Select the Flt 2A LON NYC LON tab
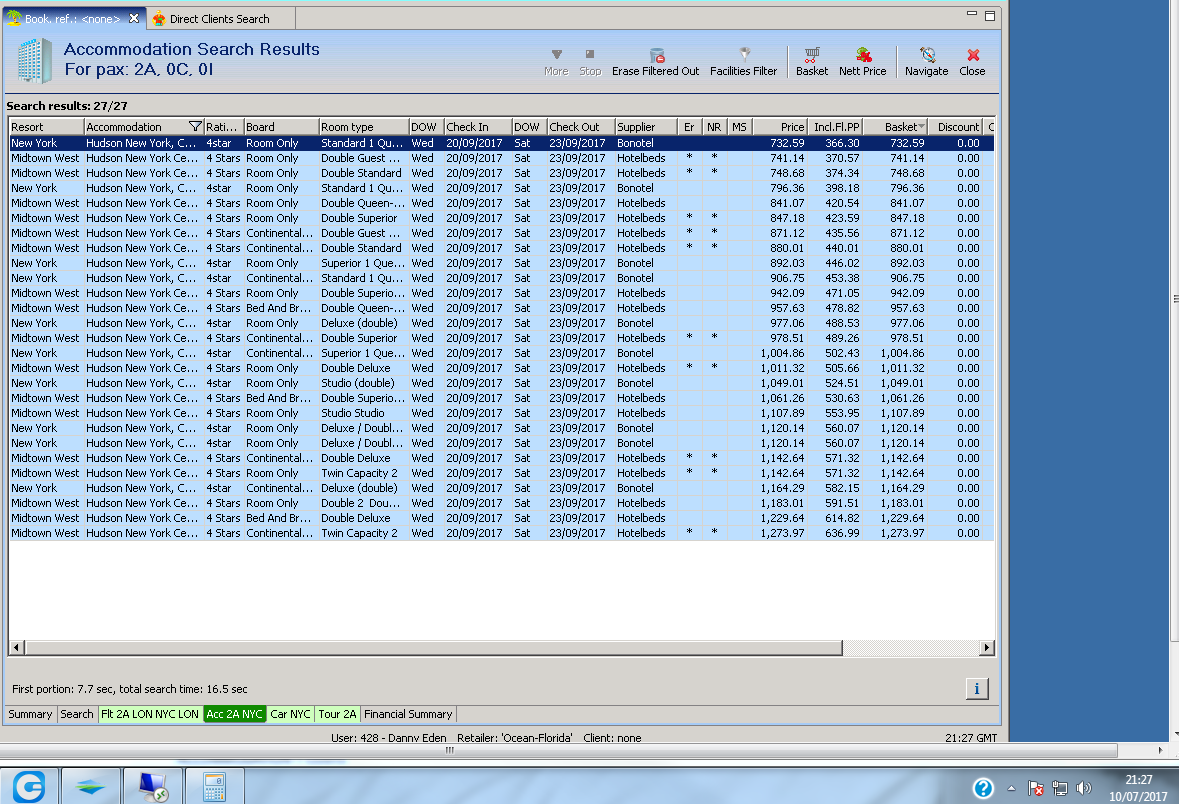This screenshot has width=1179, height=804. point(149,714)
